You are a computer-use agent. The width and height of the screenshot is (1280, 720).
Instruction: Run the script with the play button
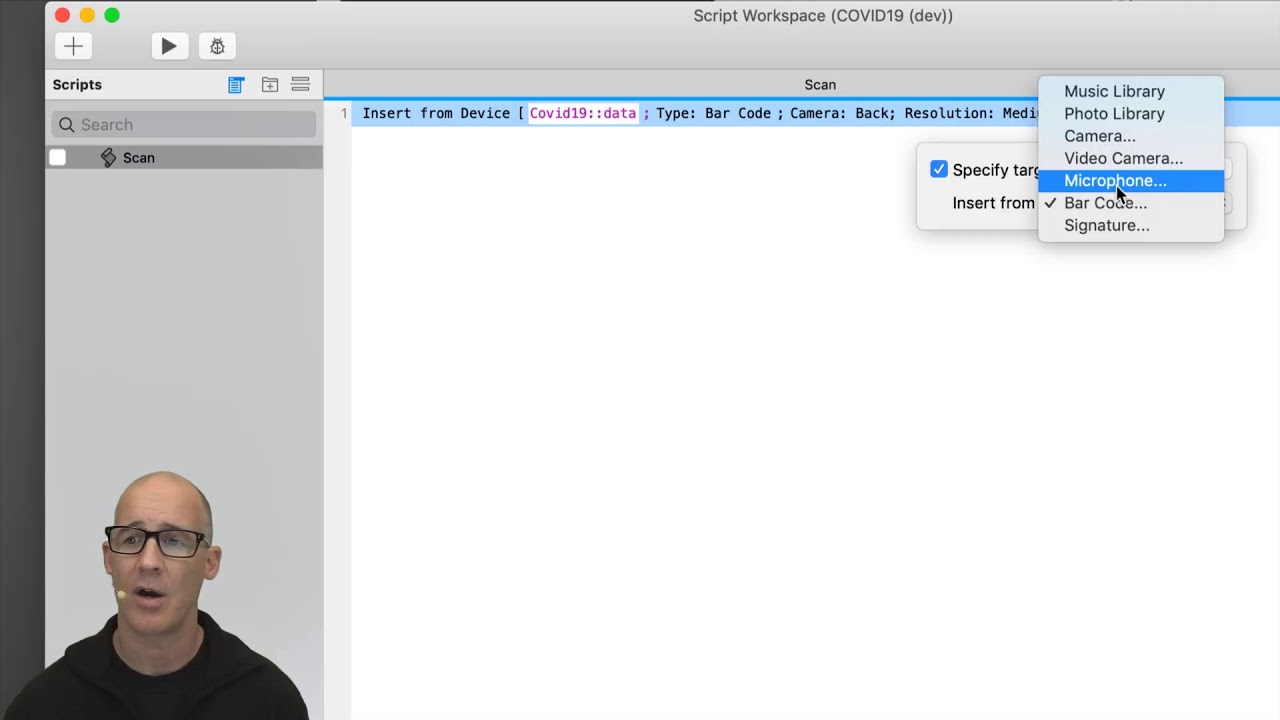pyautogui.click(x=169, y=46)
